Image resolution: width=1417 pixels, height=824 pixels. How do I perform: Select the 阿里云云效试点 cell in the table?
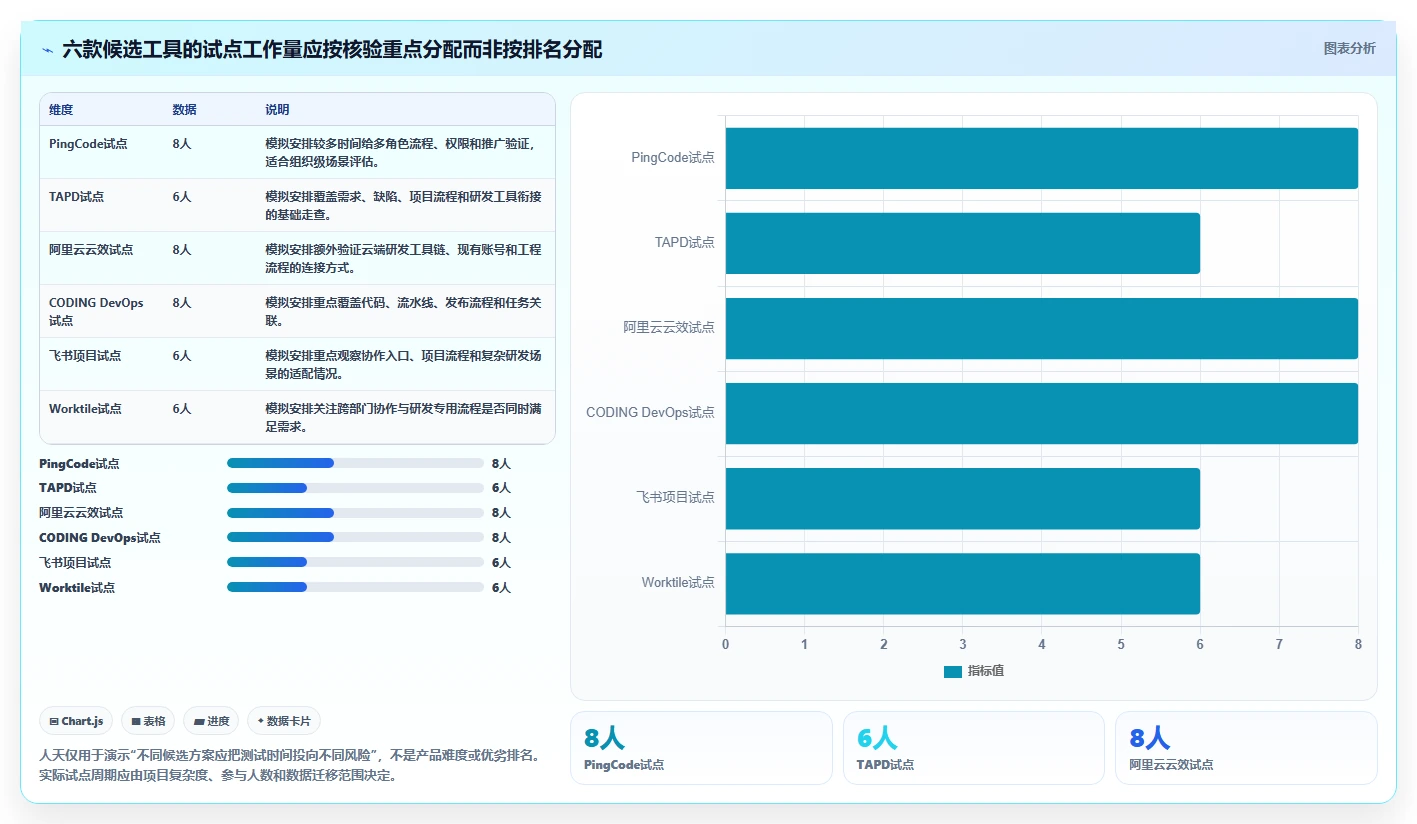coord(91,250)
